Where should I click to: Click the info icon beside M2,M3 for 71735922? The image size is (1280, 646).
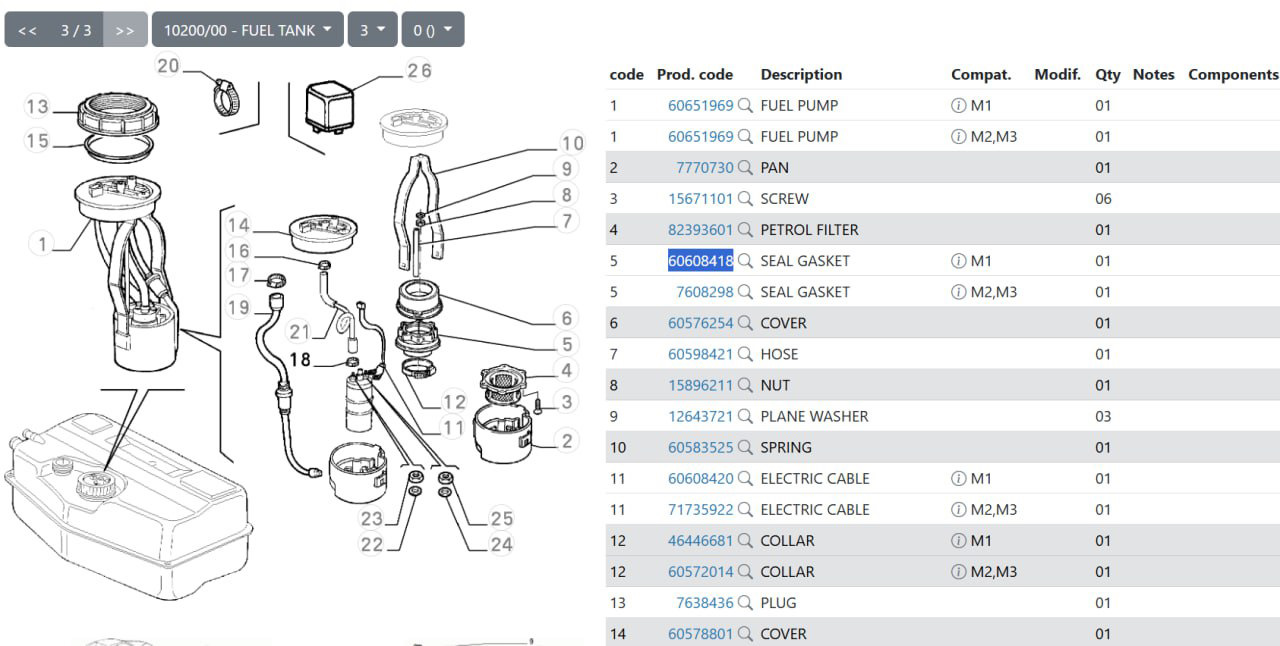tap(959, 510)
